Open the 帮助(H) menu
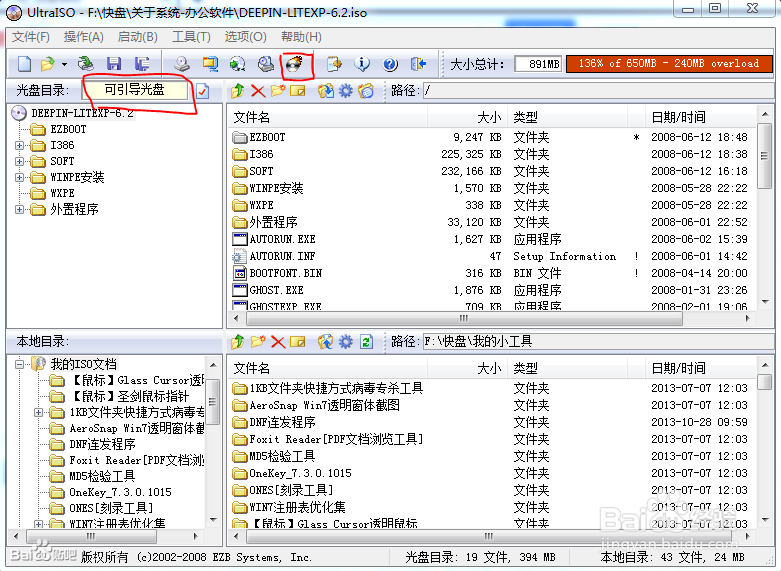 [301, 37]
